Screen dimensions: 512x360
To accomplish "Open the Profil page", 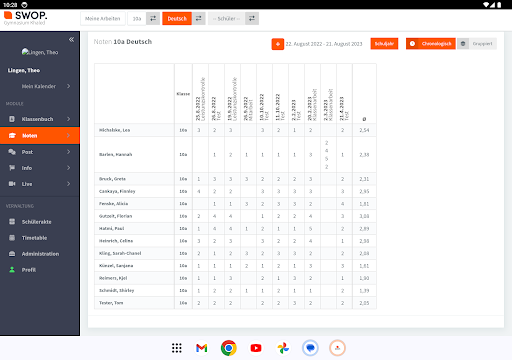I will tap(40, 270).
